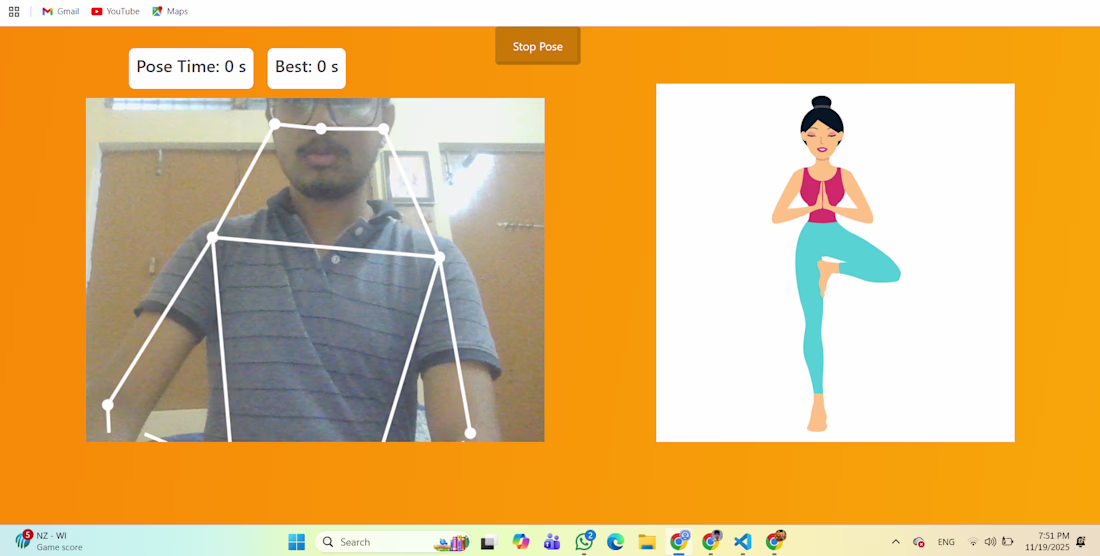Open Visual Studio Code from the taskbar

[x=742, y=542]
